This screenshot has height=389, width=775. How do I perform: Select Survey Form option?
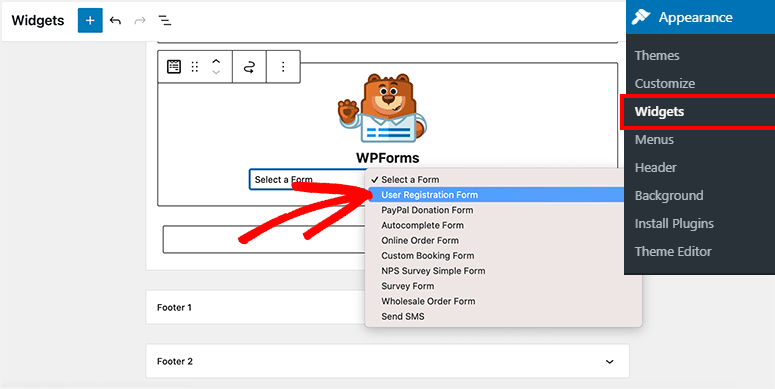pos(503,286)
